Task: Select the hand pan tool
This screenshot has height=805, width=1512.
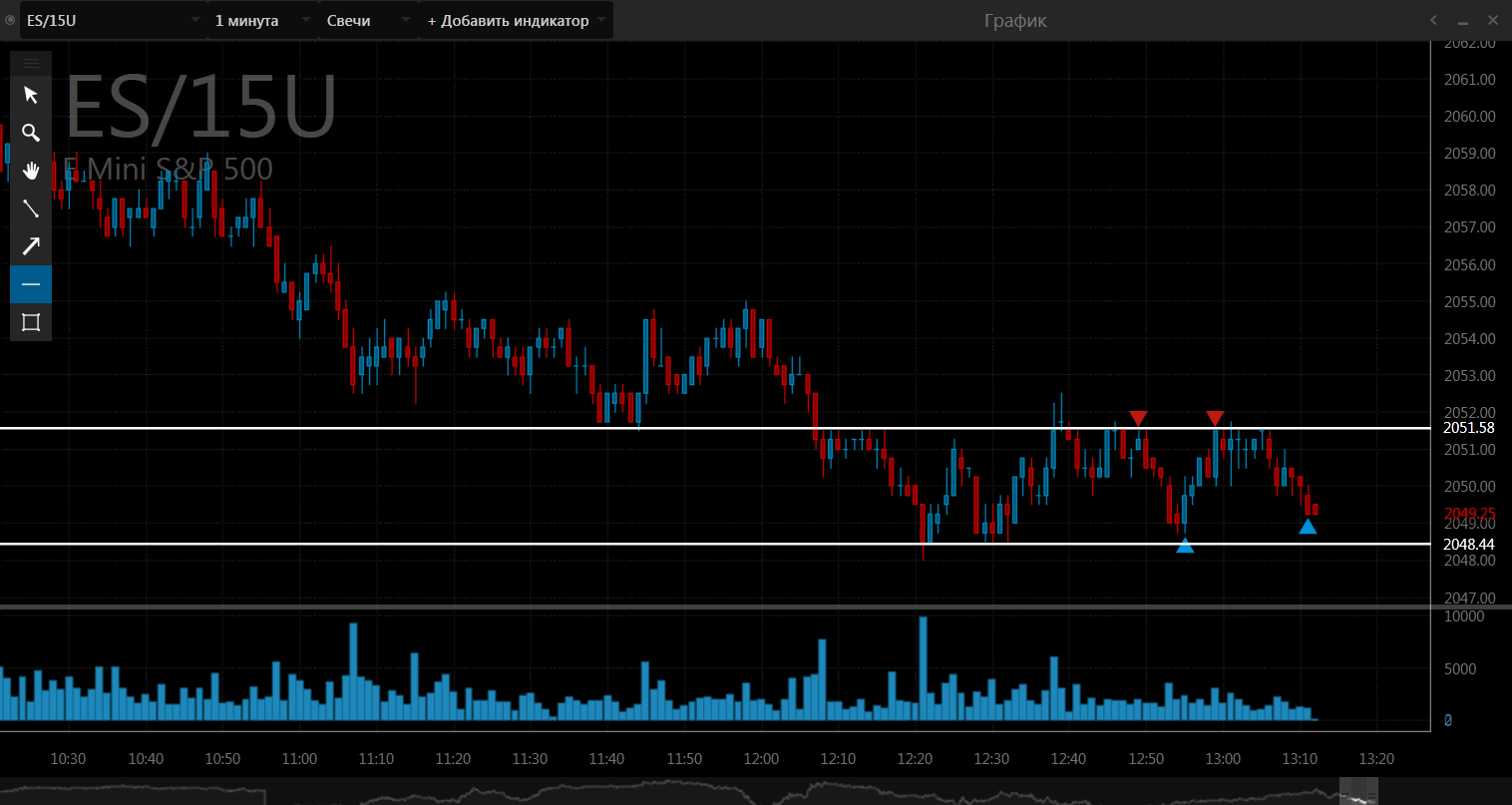Action: 31,171
